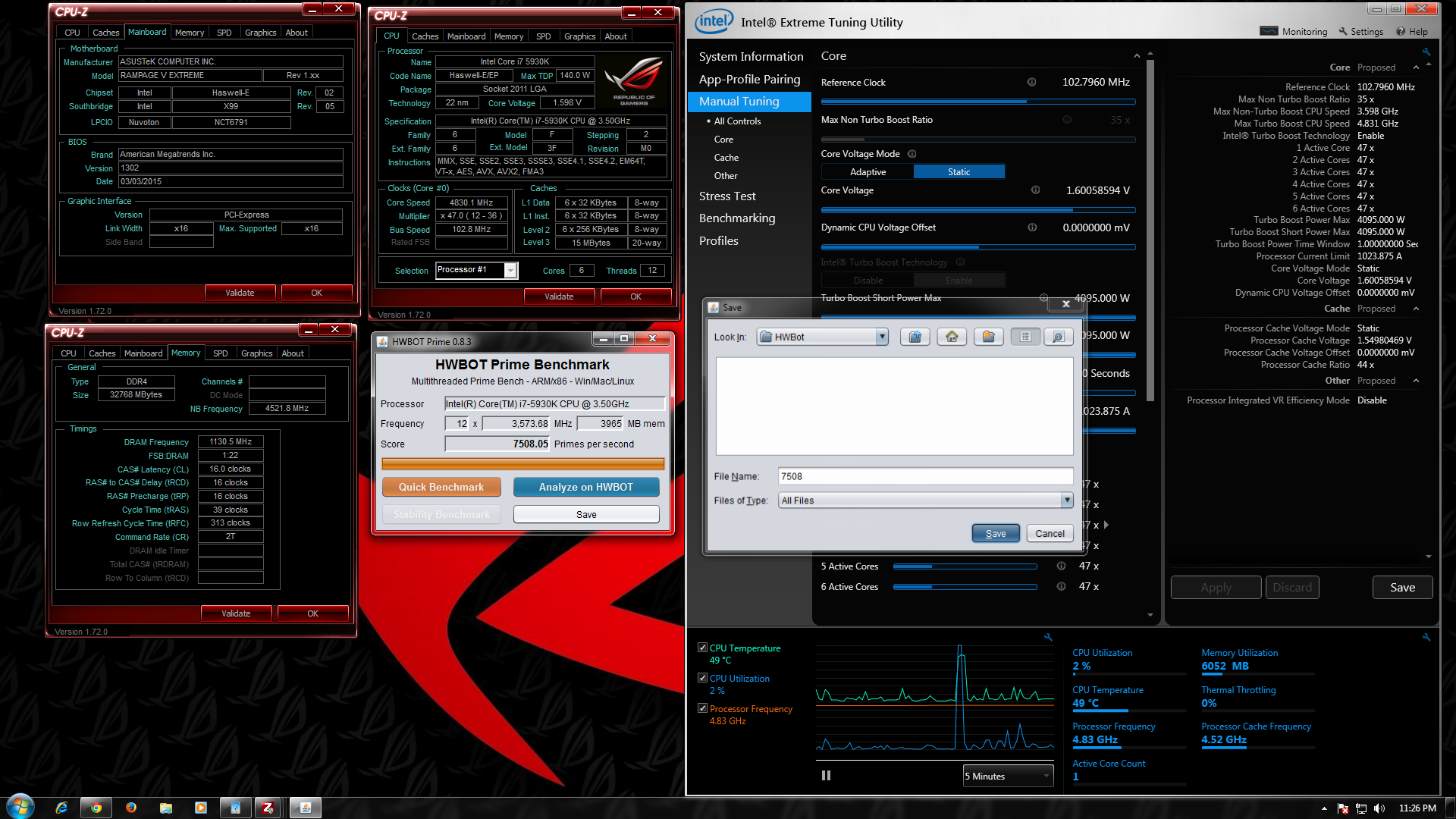Run Quick Benchmark in HWBOT Prime
This screenshot has height=819, width=1456.
441,487
